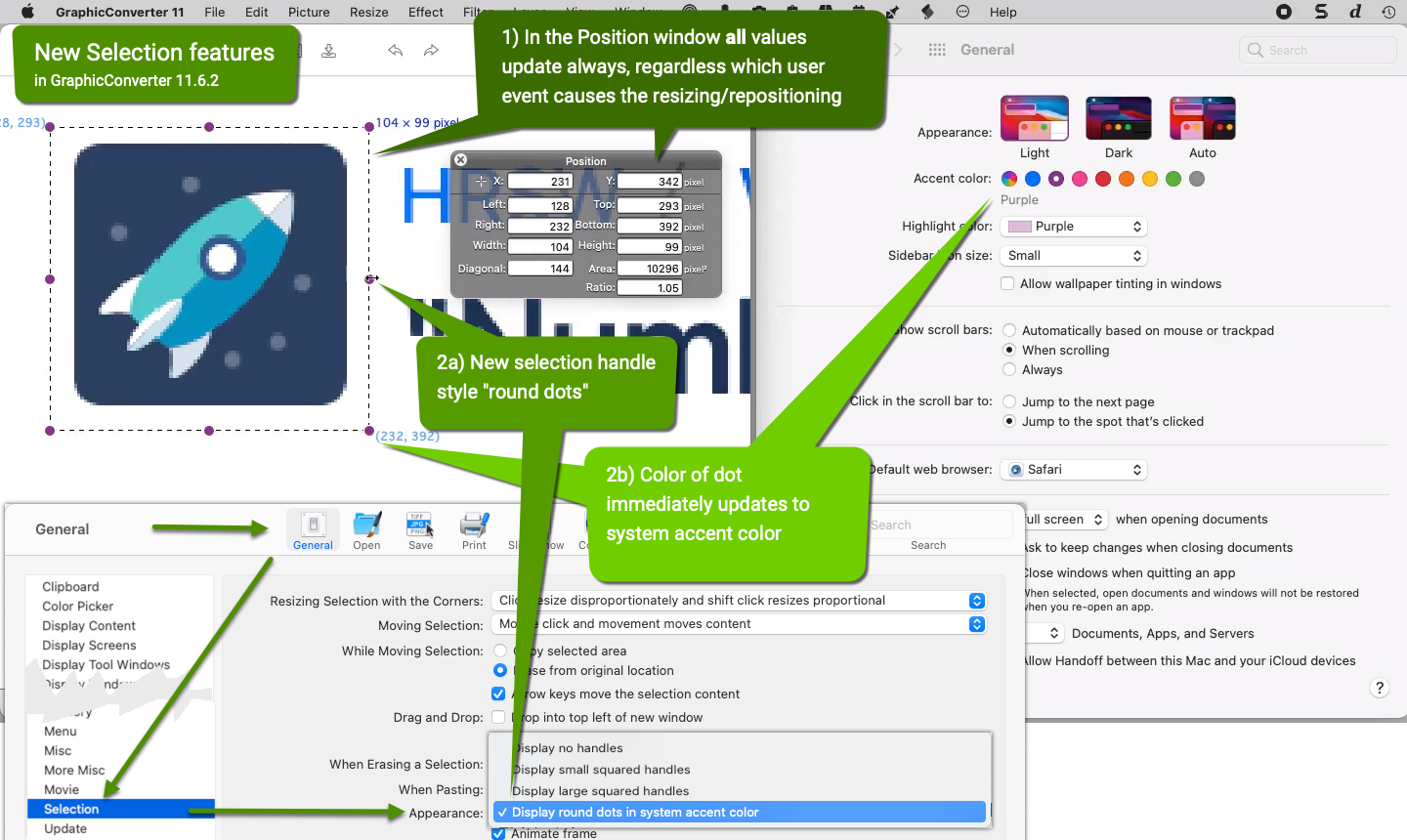This screenshot has width=1407, height=840.
Task: Select Always for show scroll bars
Action: click(1009, 369)
